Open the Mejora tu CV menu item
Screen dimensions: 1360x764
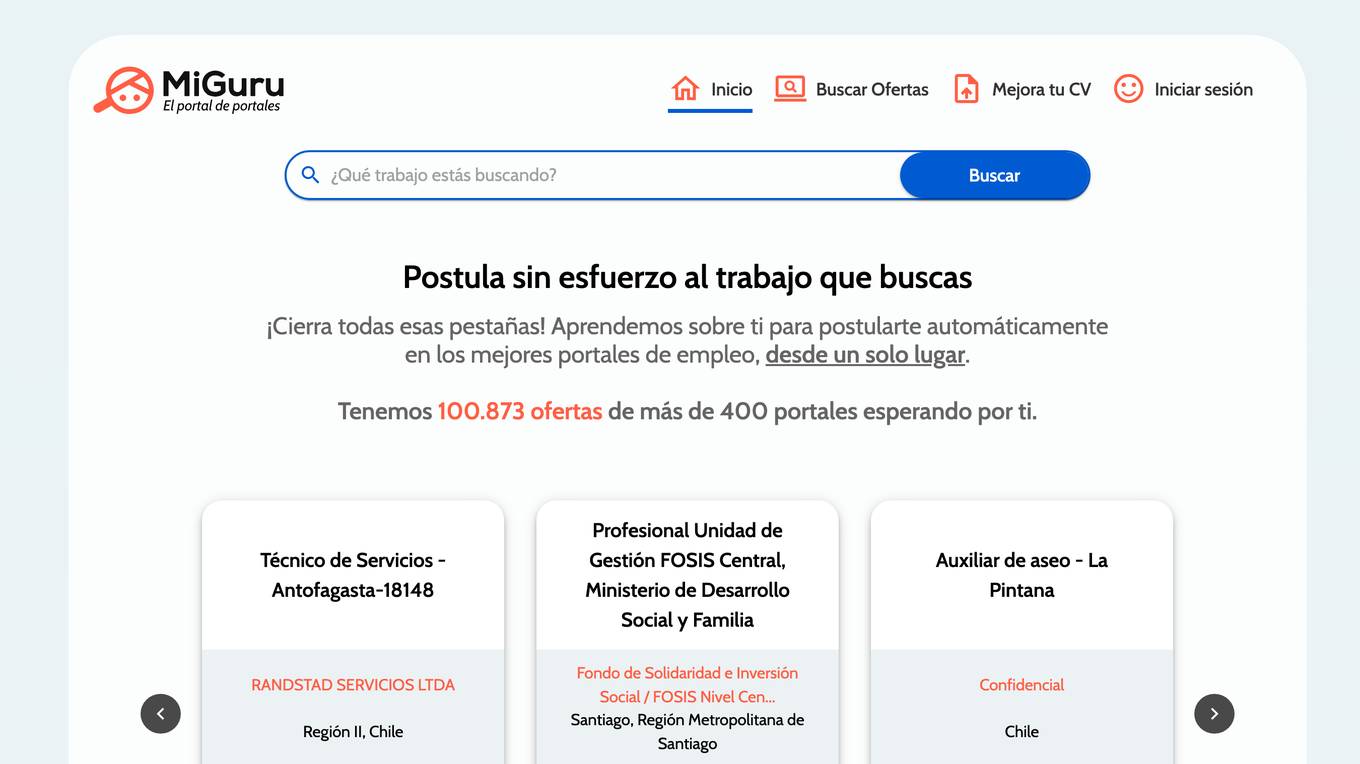click(1022, 90)
